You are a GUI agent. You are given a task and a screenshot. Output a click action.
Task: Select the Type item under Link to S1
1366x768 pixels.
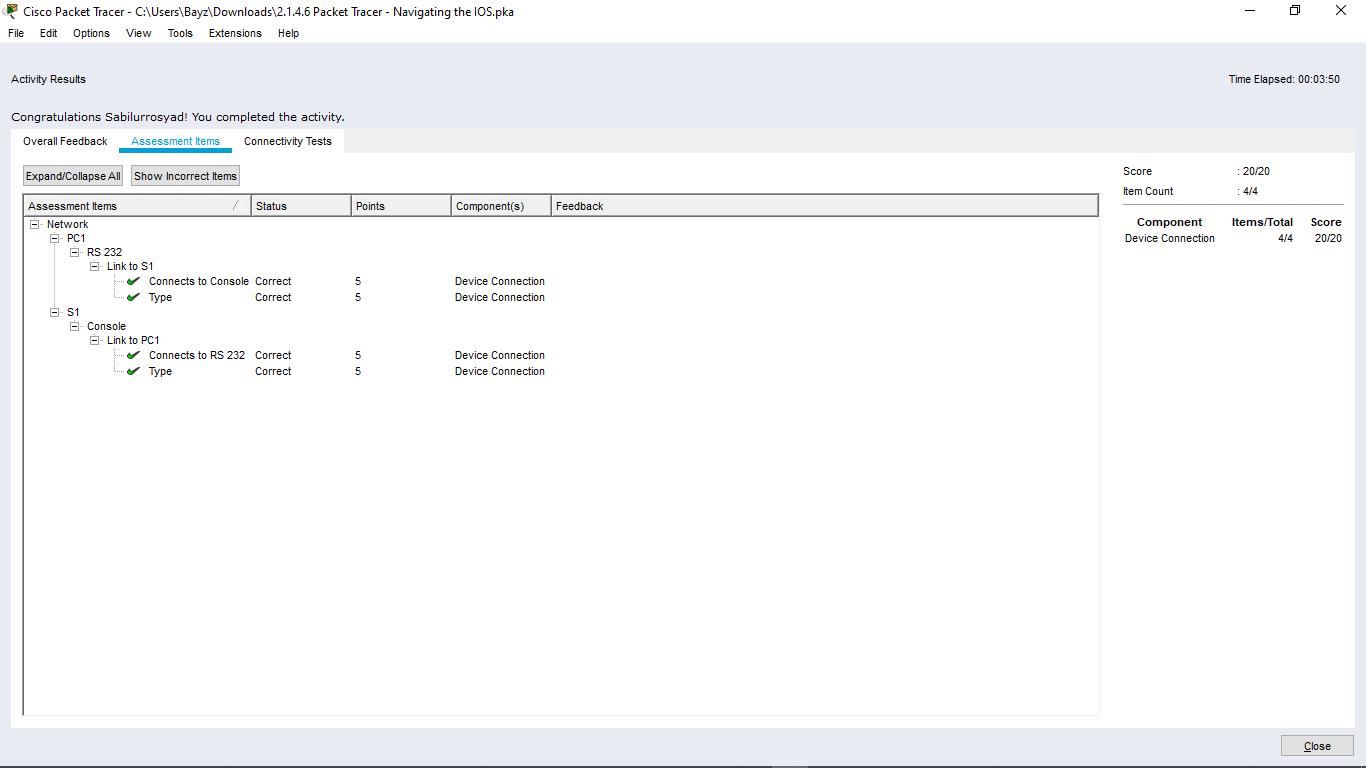[x=160, y=297]
